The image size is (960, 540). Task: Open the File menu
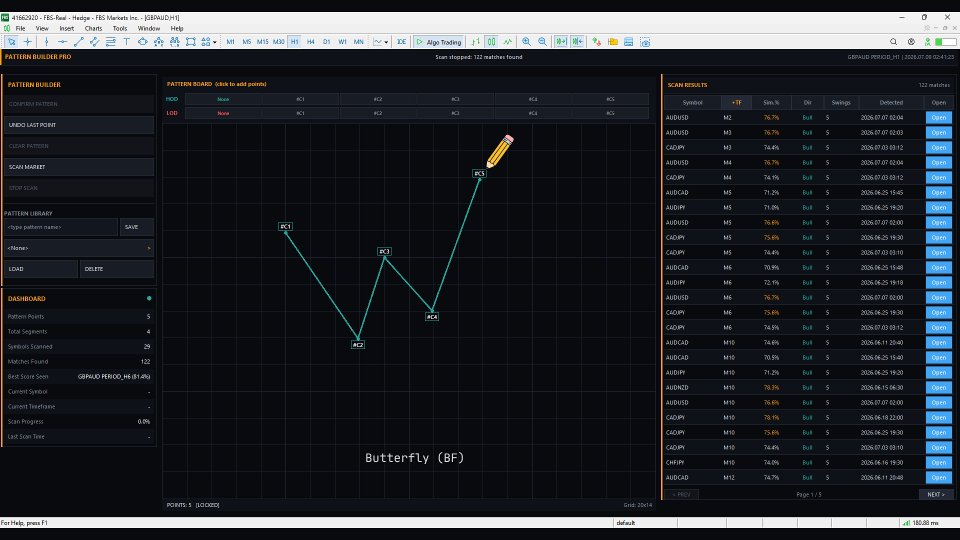(20, 28)
